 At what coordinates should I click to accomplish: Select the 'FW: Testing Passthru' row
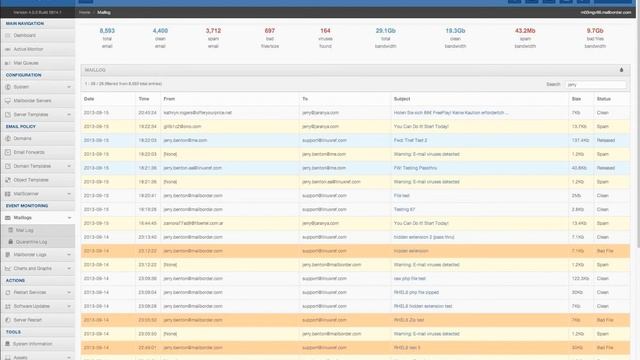355,168
